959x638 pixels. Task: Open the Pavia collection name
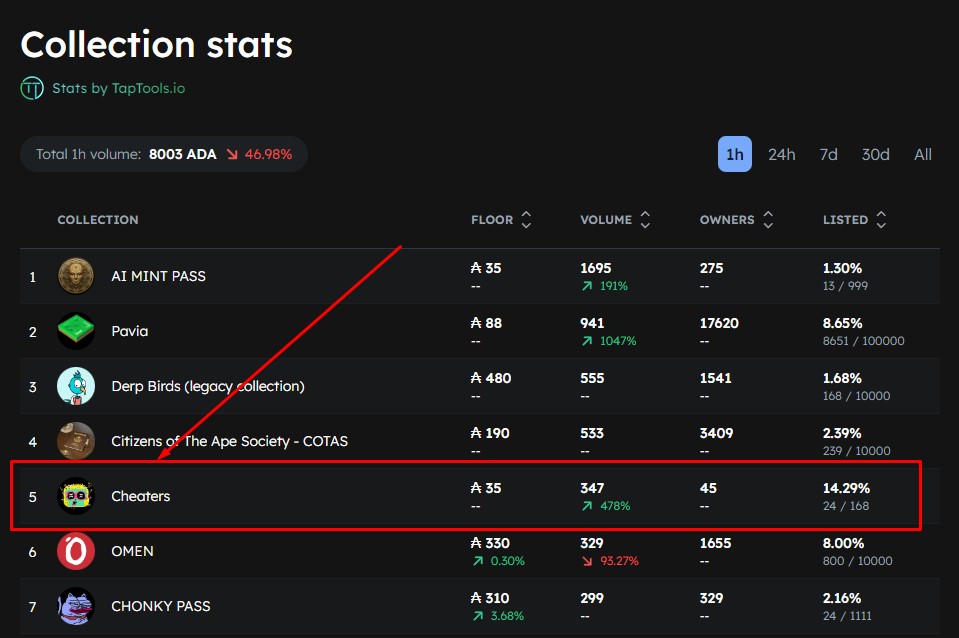click(130, 331)
